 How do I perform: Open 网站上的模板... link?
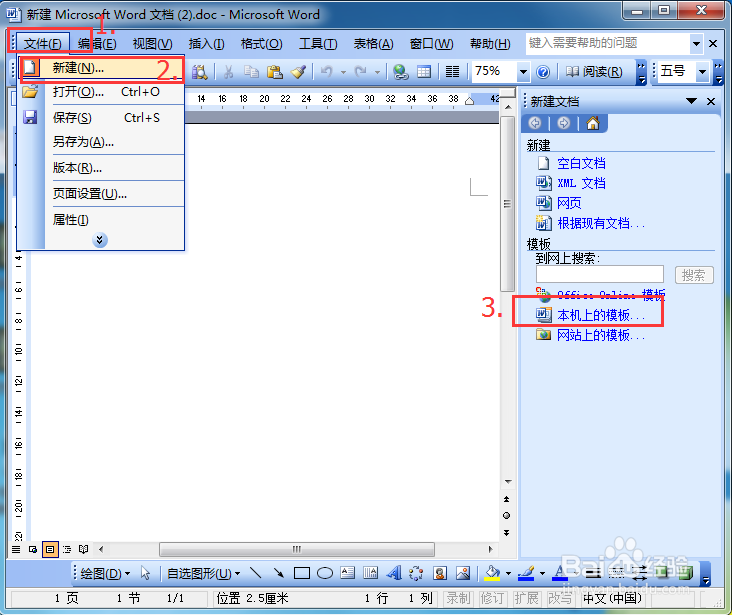pos(600,335)
